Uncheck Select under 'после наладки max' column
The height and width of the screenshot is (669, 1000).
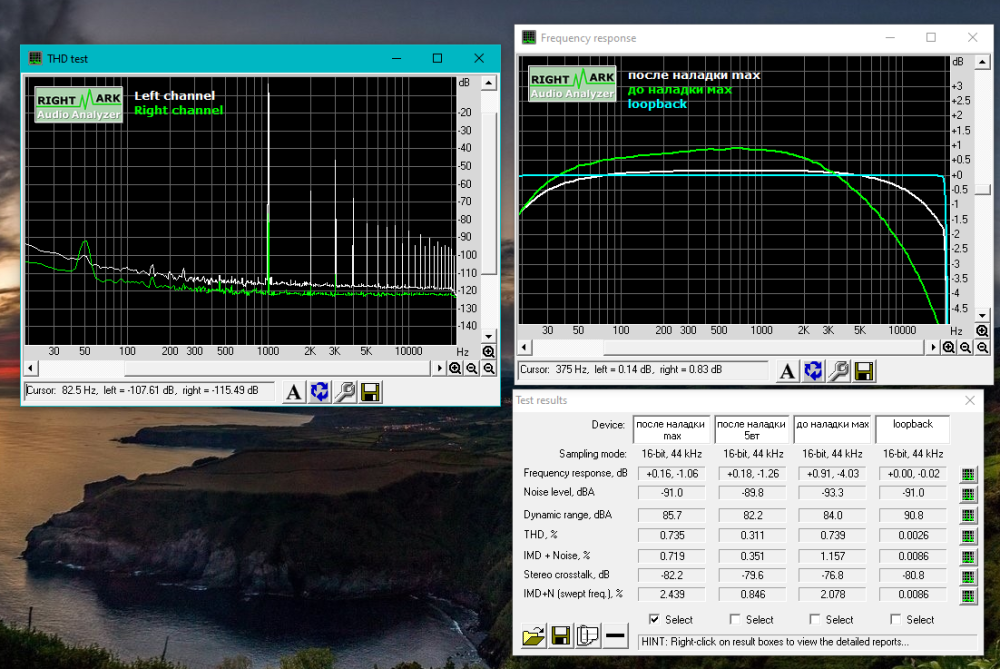click(654, 620)
